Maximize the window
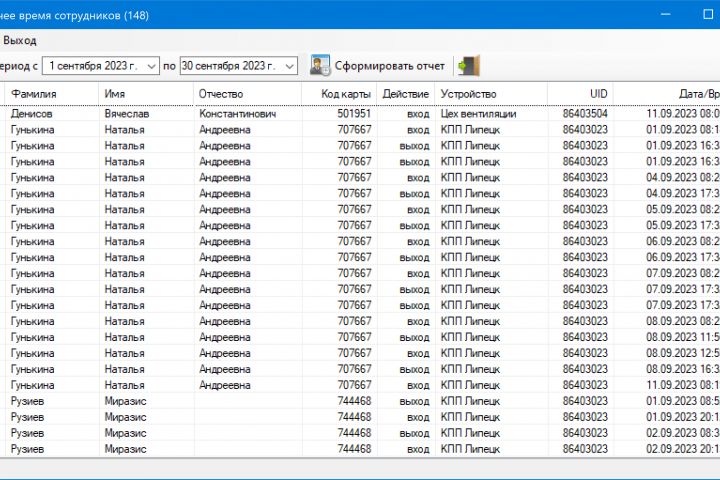This screenshot has width=720, height=480. 708,14
